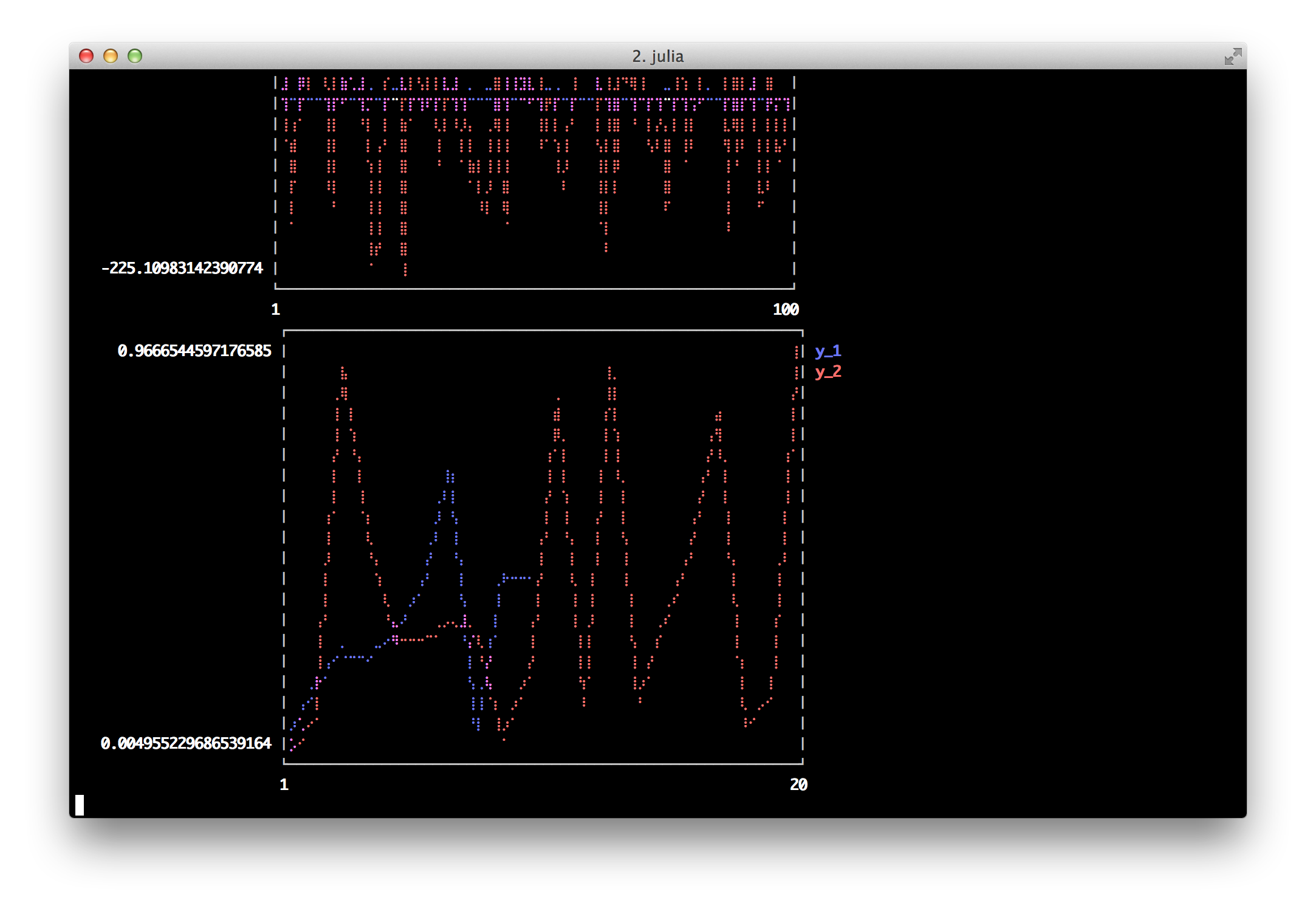Click the blue y_1 legend label

pyautogui.click(x=828, y=351)
